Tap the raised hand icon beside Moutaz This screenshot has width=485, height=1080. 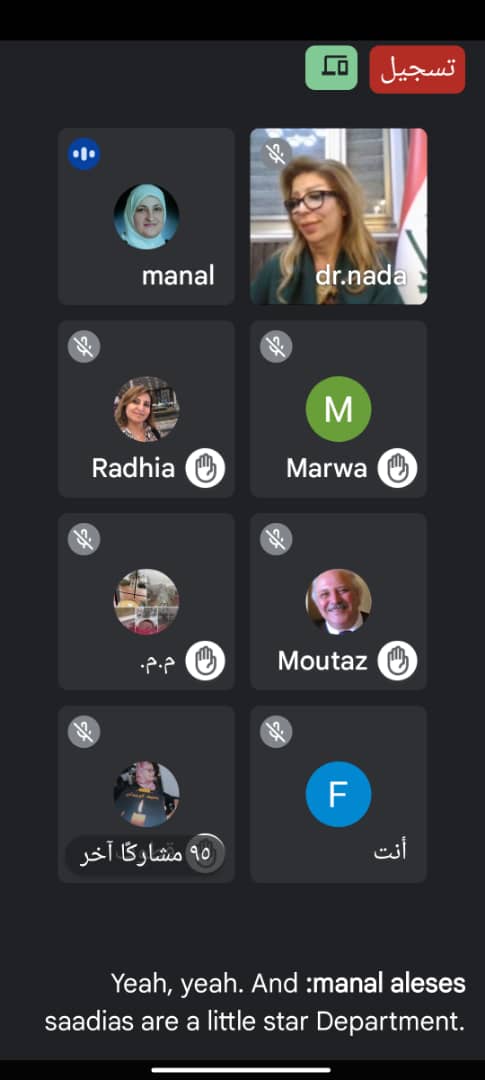(x=398, y=661)
